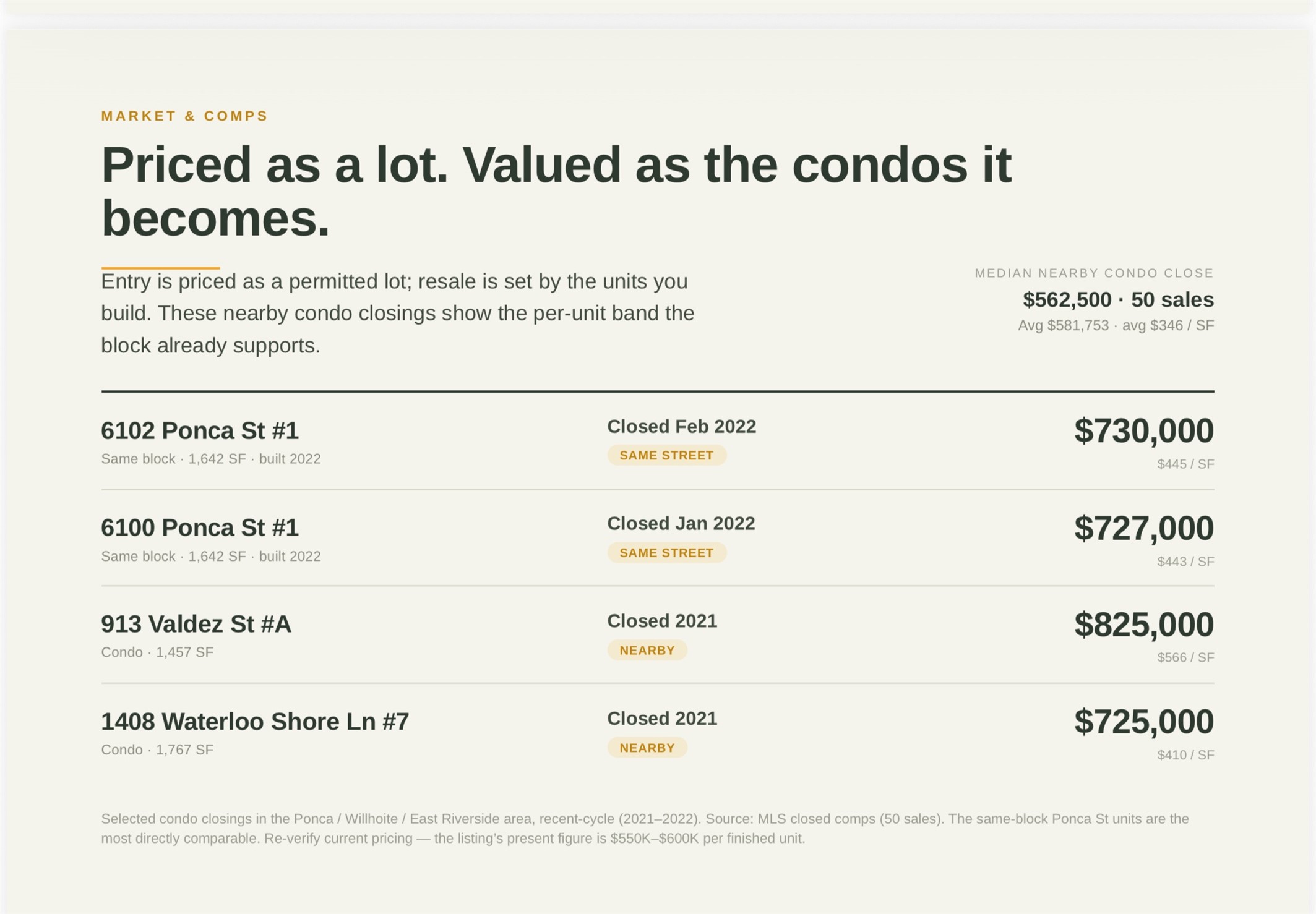
Task: Select the NEARBY badge for Valdez St
Action: (x=647, y=650)
